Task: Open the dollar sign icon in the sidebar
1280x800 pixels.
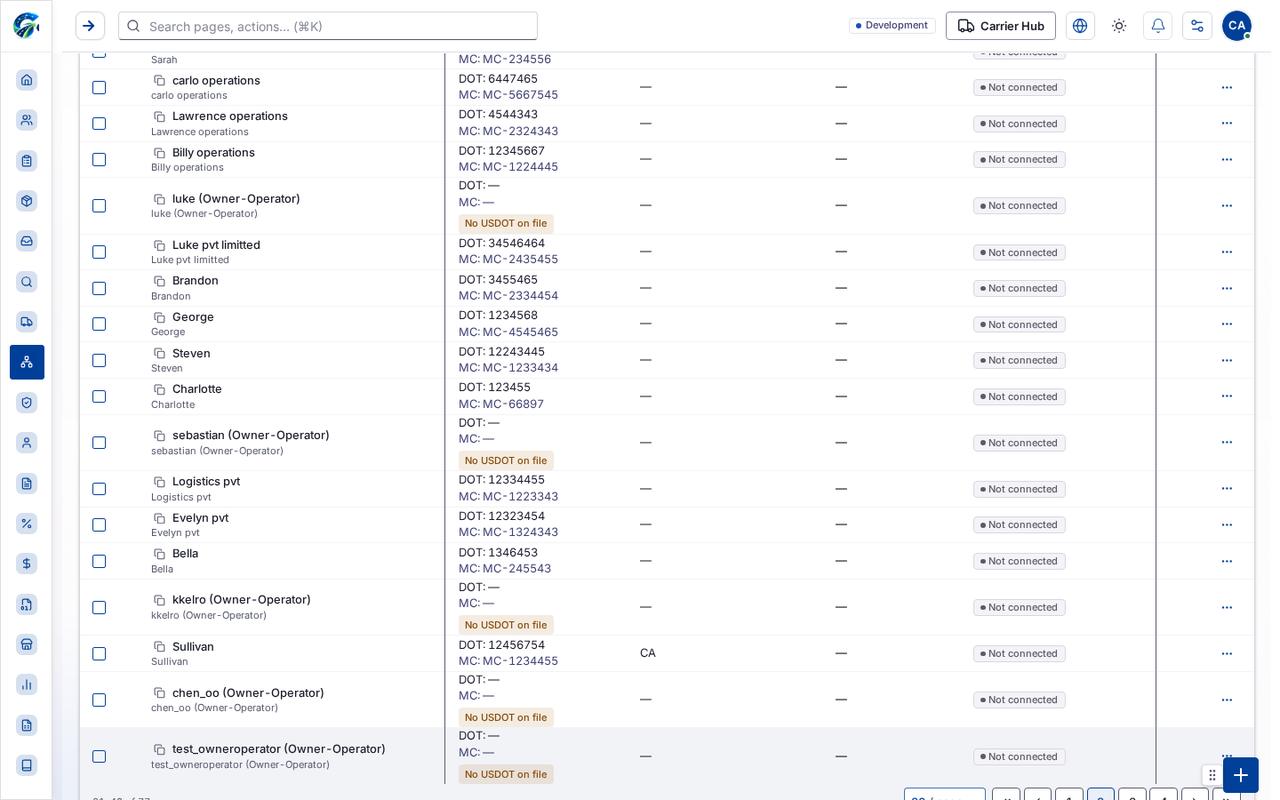Action: 27,564
